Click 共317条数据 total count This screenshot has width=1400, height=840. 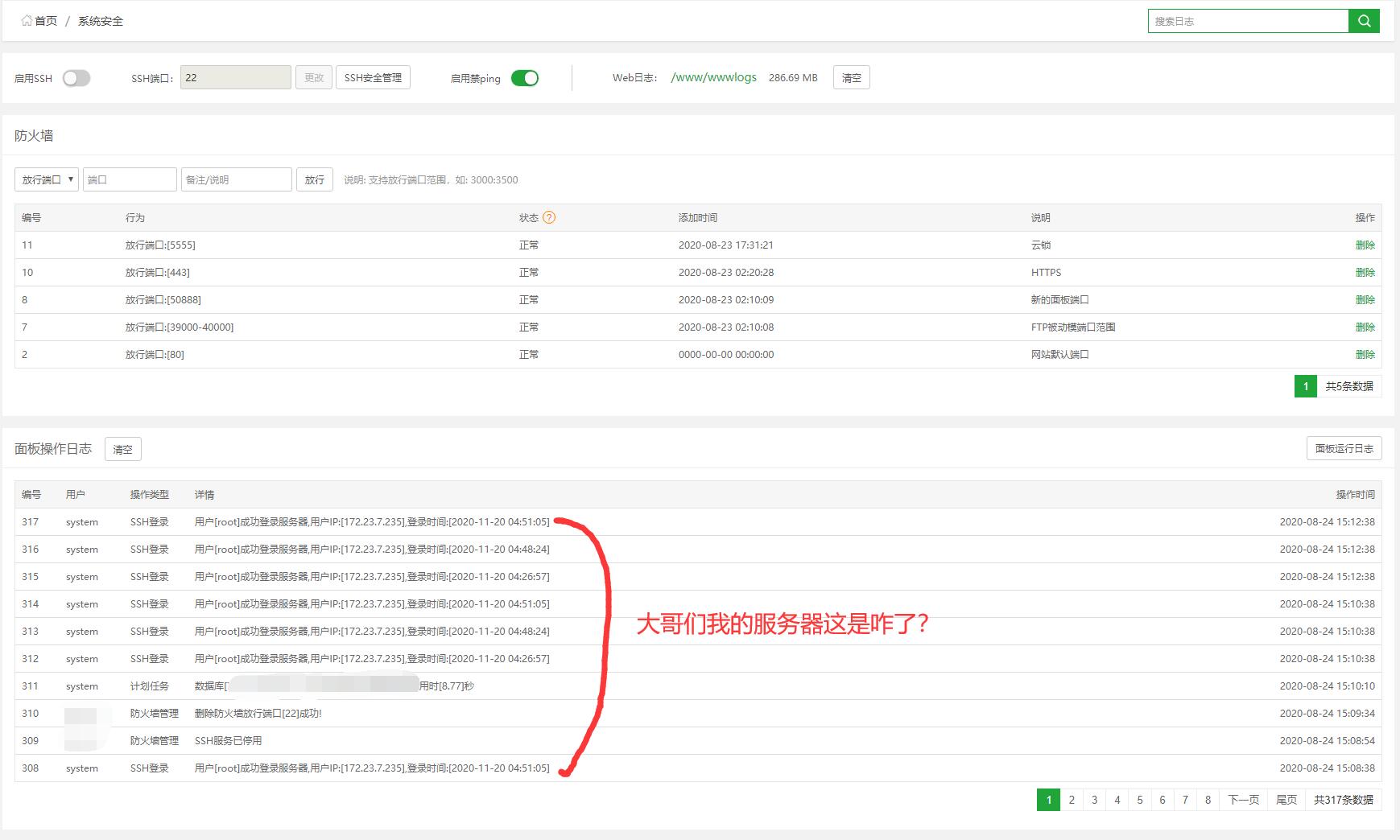pyautogui.click(x=1344, y=799)
